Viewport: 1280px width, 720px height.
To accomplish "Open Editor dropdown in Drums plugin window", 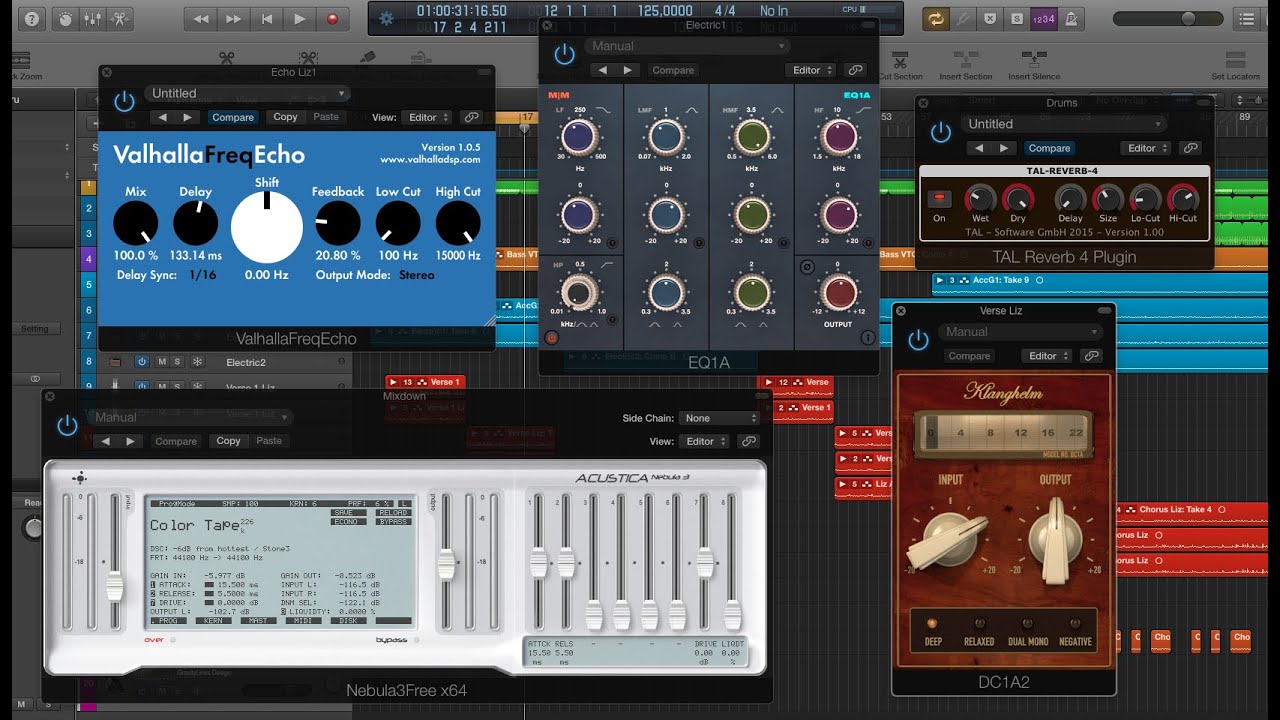I will pos(1148,148).
